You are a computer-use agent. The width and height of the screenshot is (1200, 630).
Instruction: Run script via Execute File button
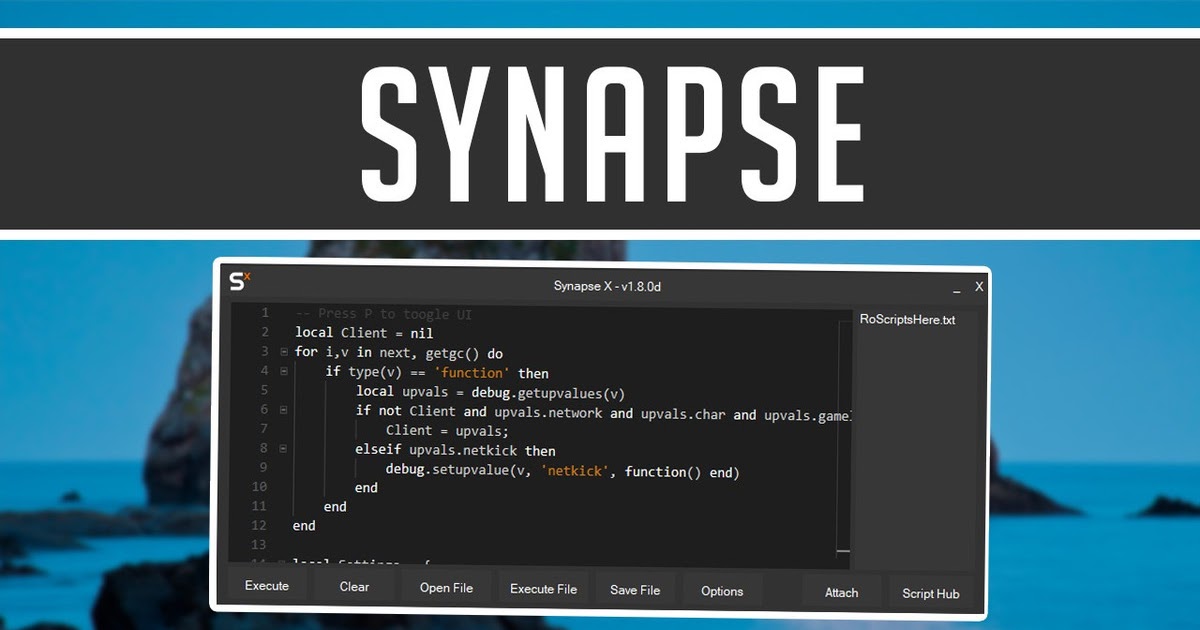coord(543,589)
